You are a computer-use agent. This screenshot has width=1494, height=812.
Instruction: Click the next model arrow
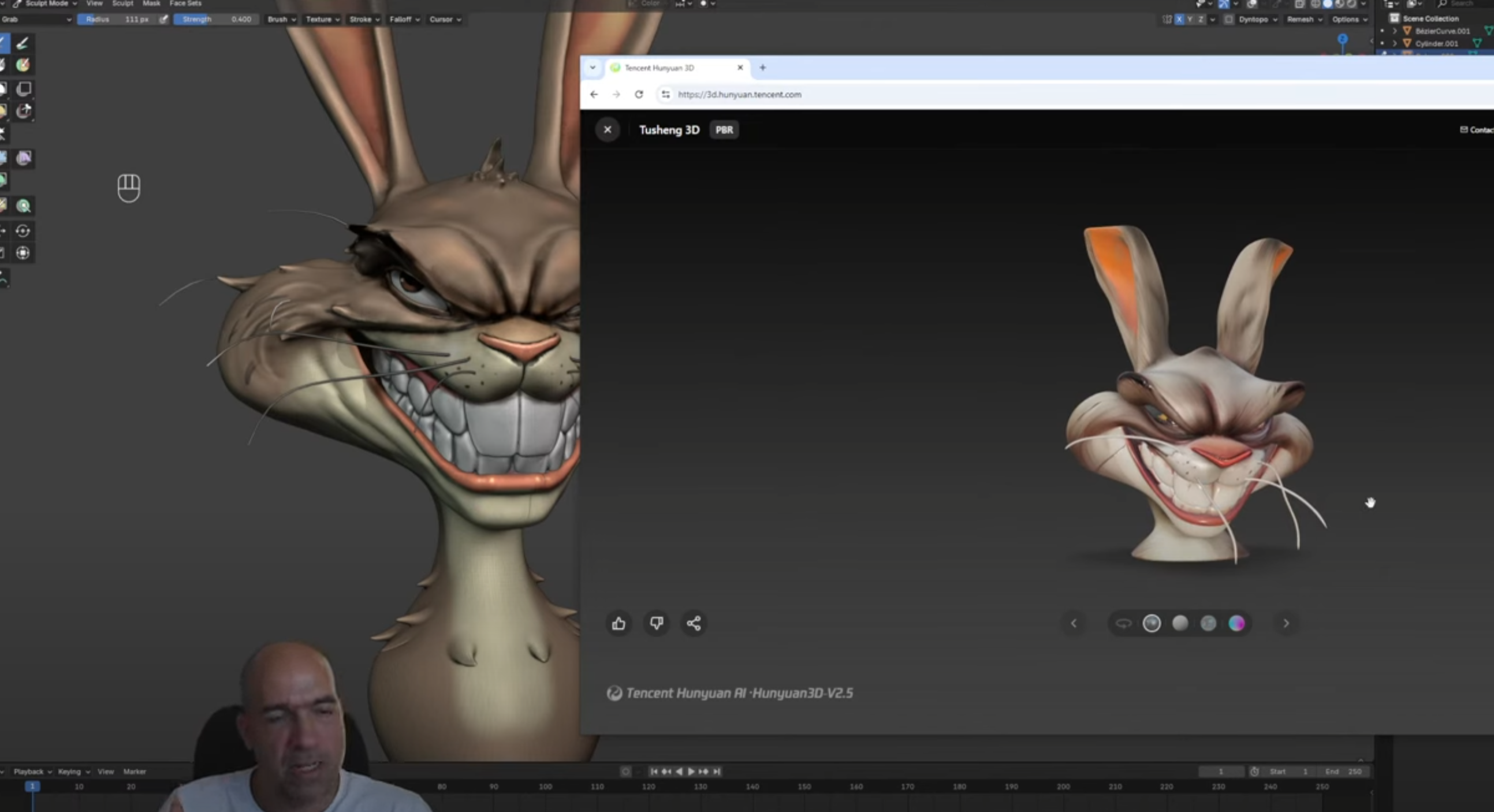click(x=1286, y=624)
